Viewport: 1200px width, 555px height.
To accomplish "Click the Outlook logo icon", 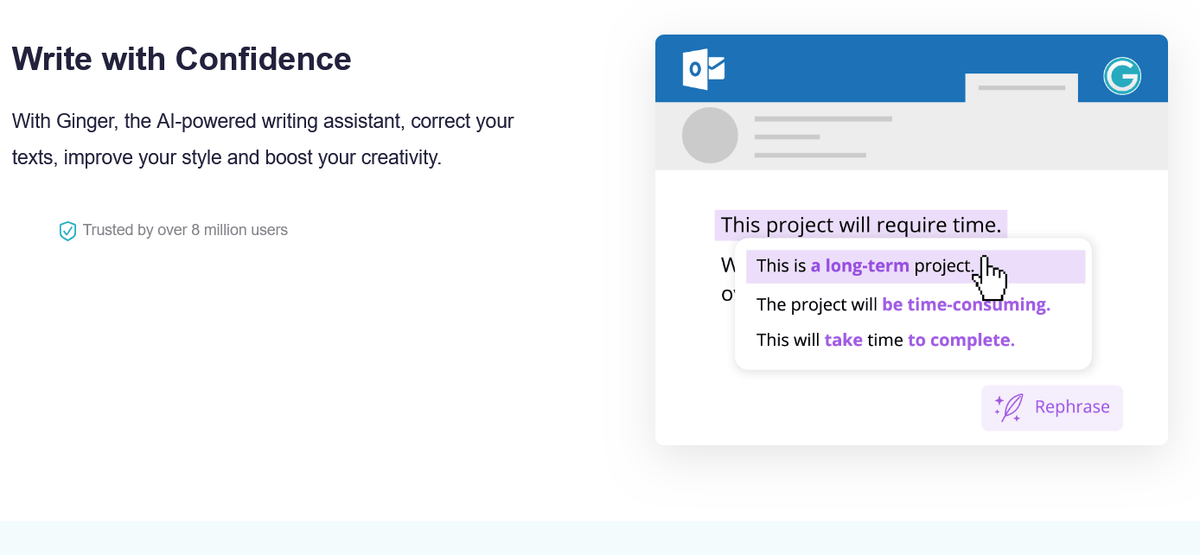I will pos(702,70).
